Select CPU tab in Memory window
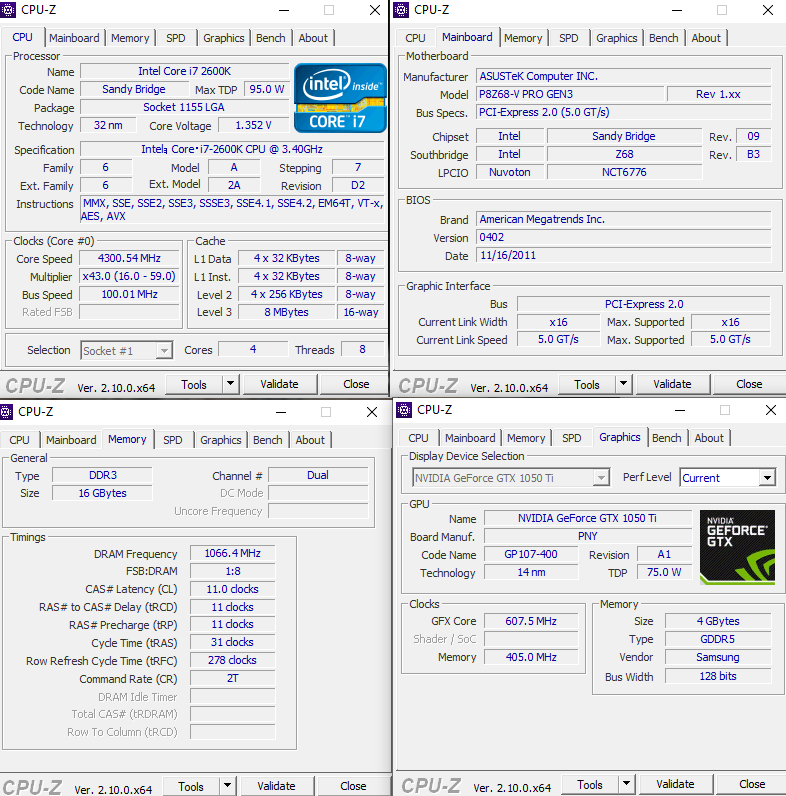 [x=19, y=440]
